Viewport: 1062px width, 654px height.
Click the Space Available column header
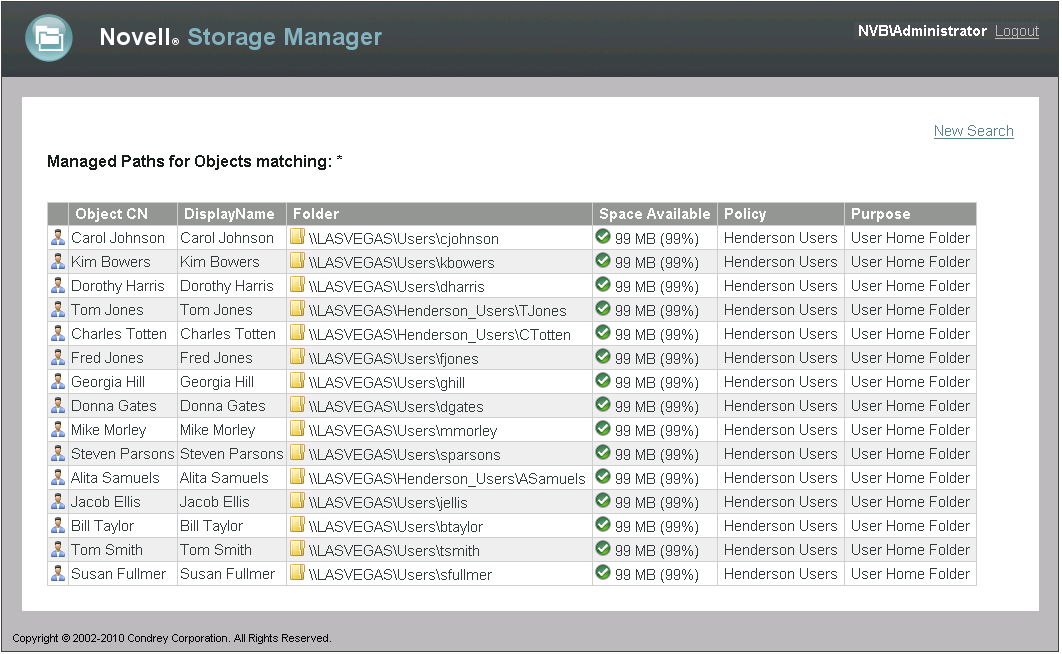(654, 214)
